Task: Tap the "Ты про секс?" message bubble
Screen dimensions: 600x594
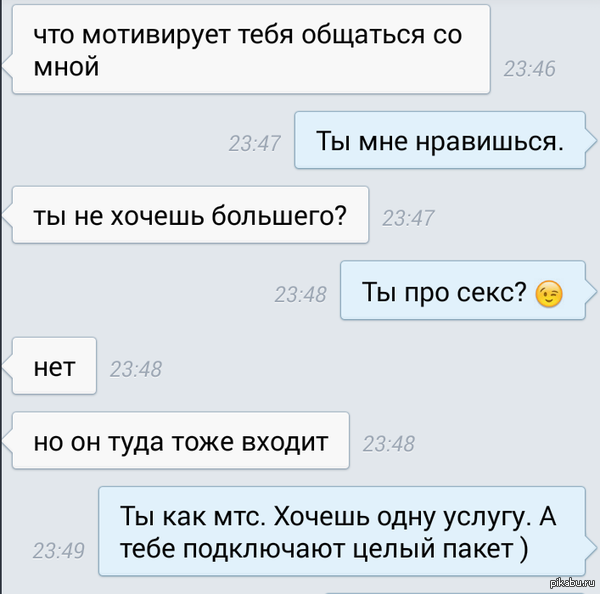Action: [463, 290]
